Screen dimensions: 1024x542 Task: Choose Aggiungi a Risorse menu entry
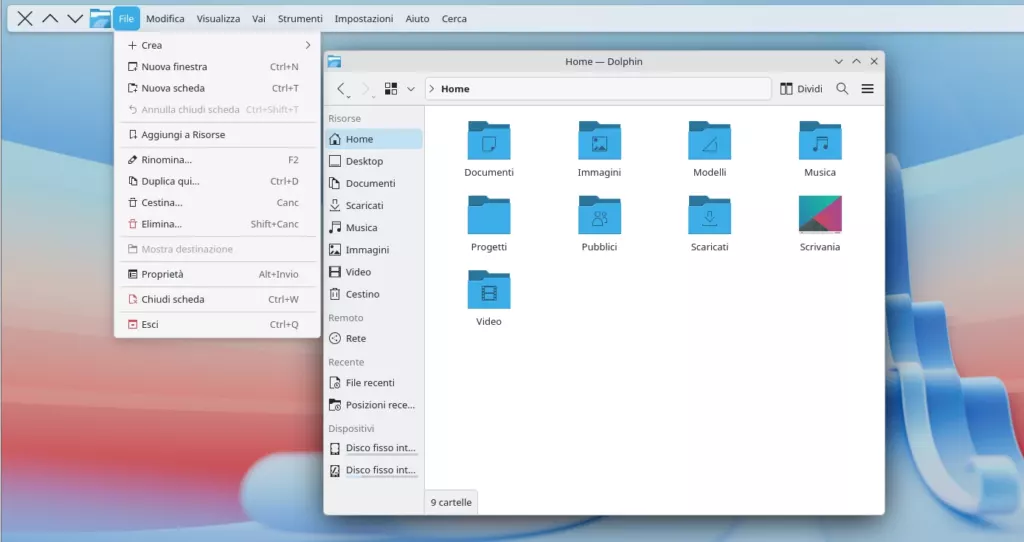click(217, 135)
